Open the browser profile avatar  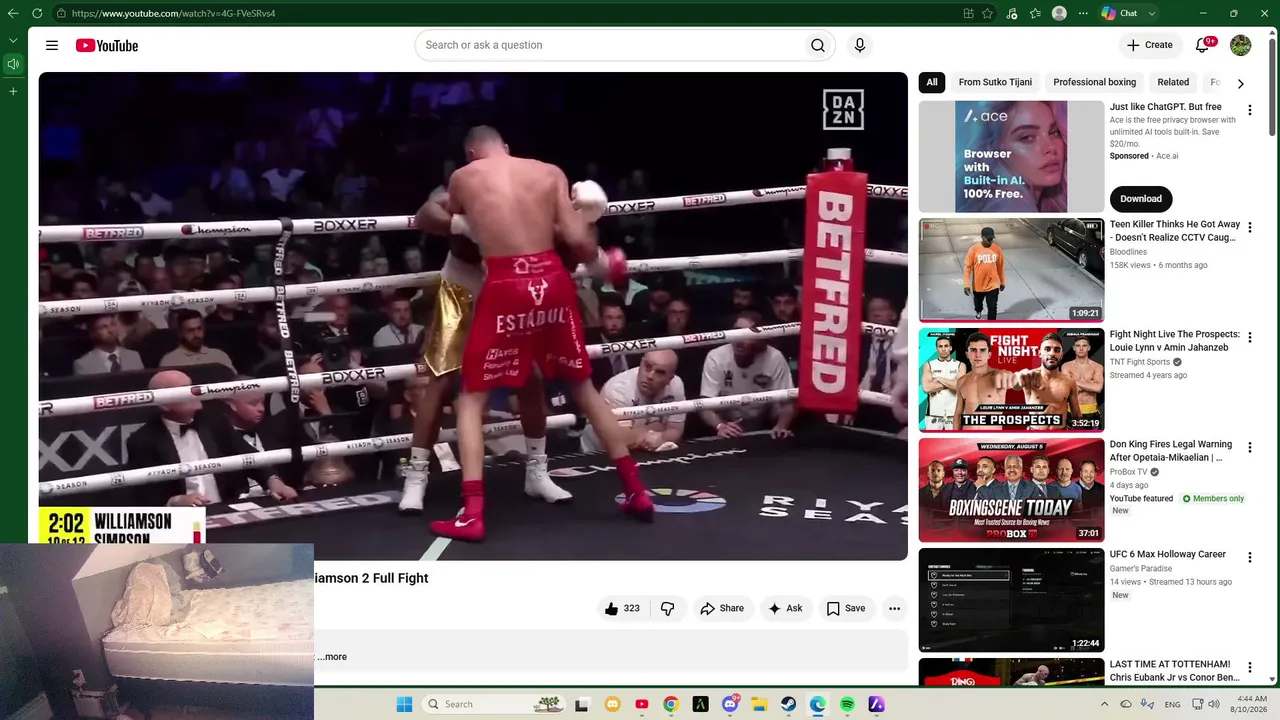click(x=1059, y=13)
